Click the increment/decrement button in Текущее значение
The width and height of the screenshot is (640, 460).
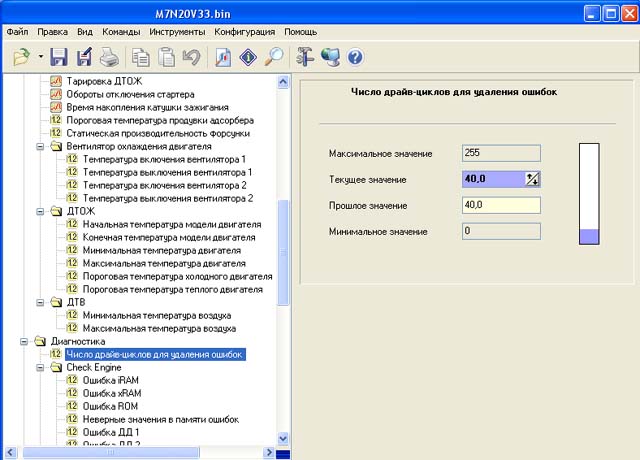pyautogui.click(x=532, y=179)
